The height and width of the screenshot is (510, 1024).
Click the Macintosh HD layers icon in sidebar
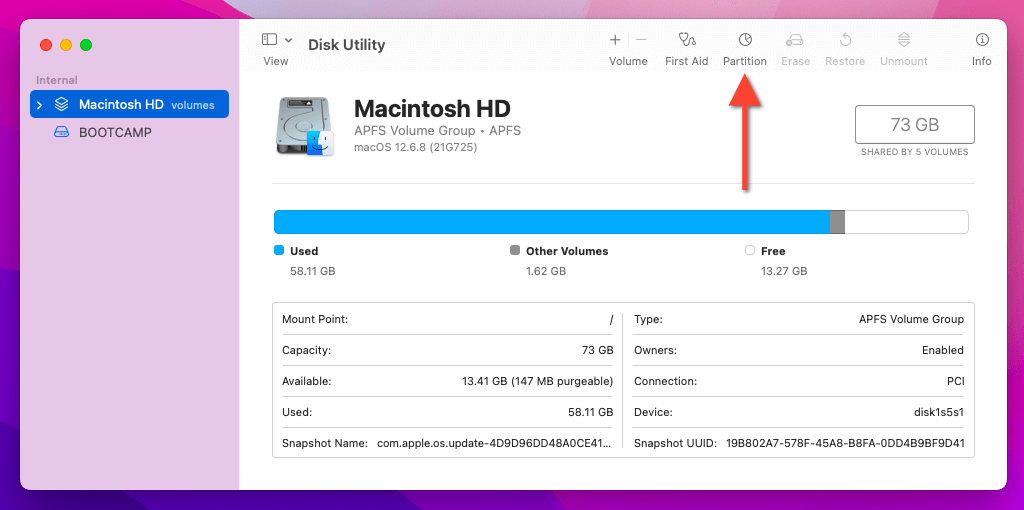pos(61,104)
